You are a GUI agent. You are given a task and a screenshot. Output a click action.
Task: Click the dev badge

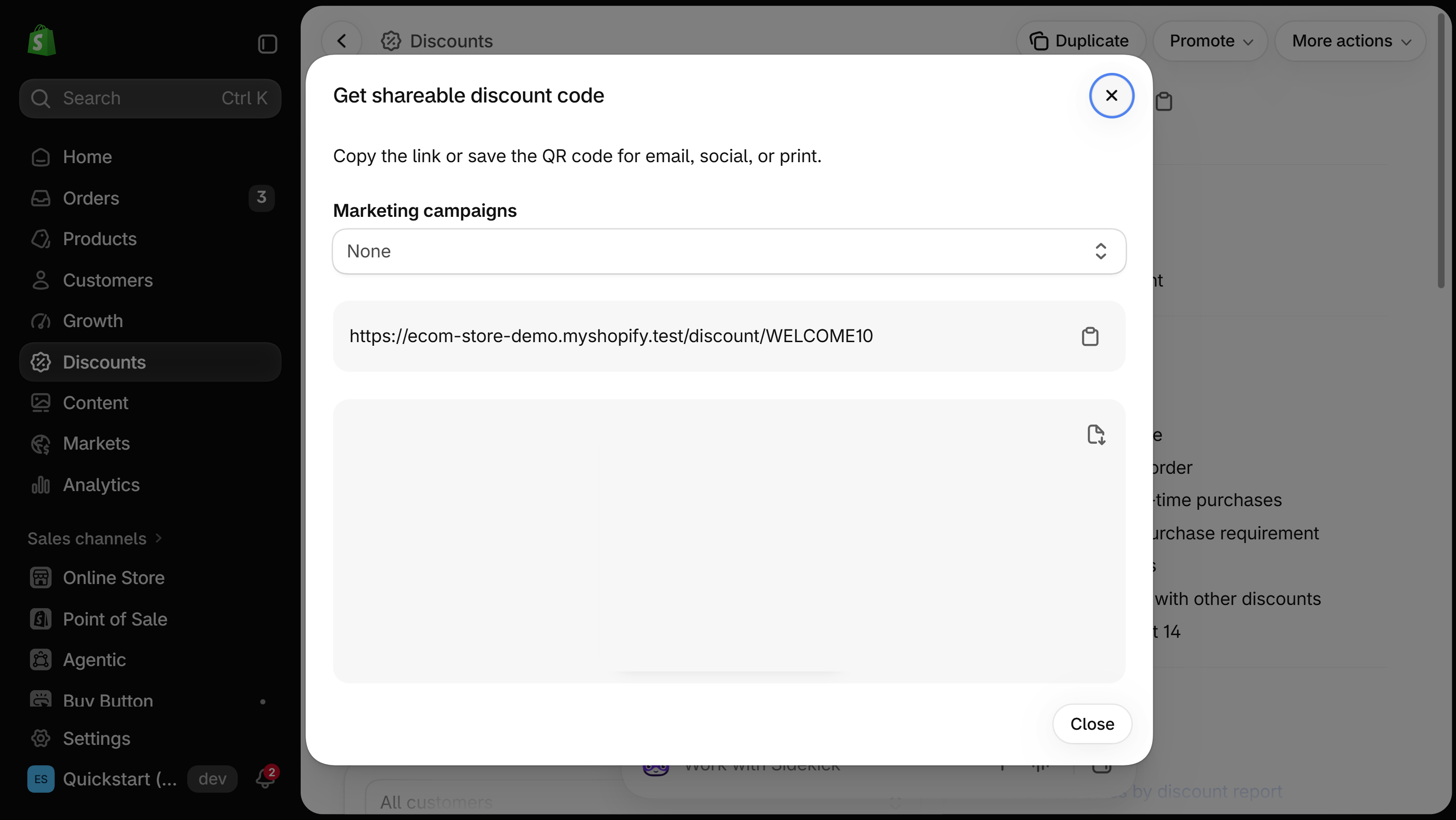(212, 779)
